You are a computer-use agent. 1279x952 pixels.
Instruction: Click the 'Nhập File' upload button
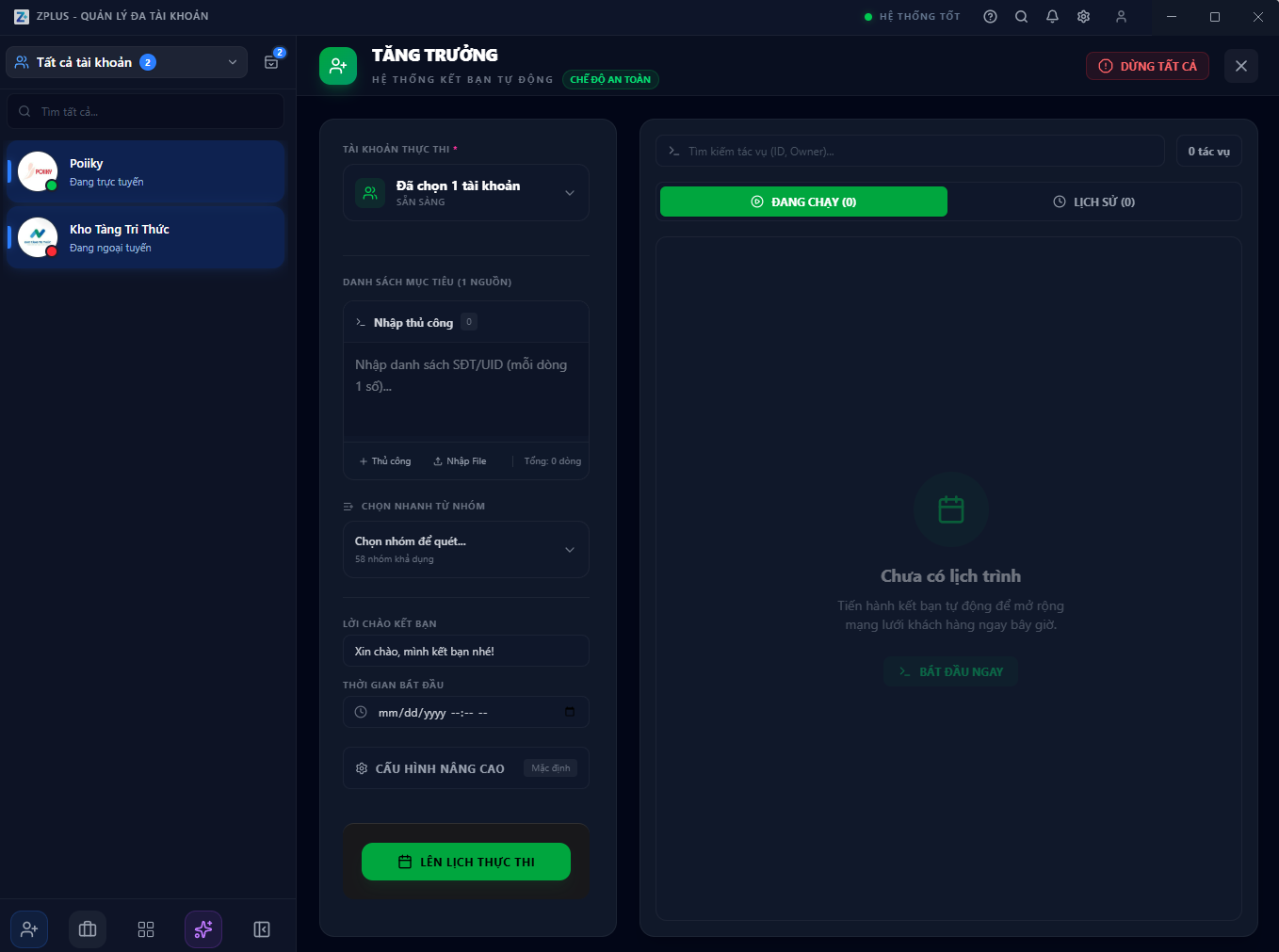(460, 461)
